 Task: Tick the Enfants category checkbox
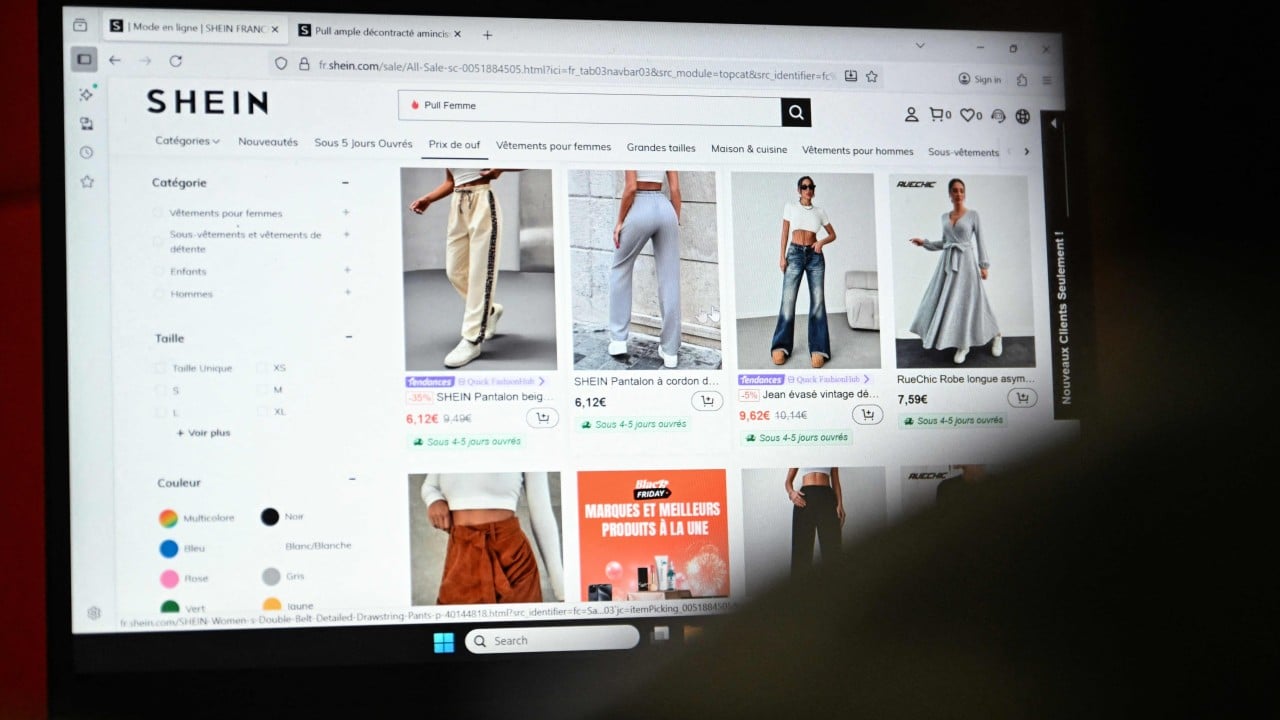tap(158, 271)
